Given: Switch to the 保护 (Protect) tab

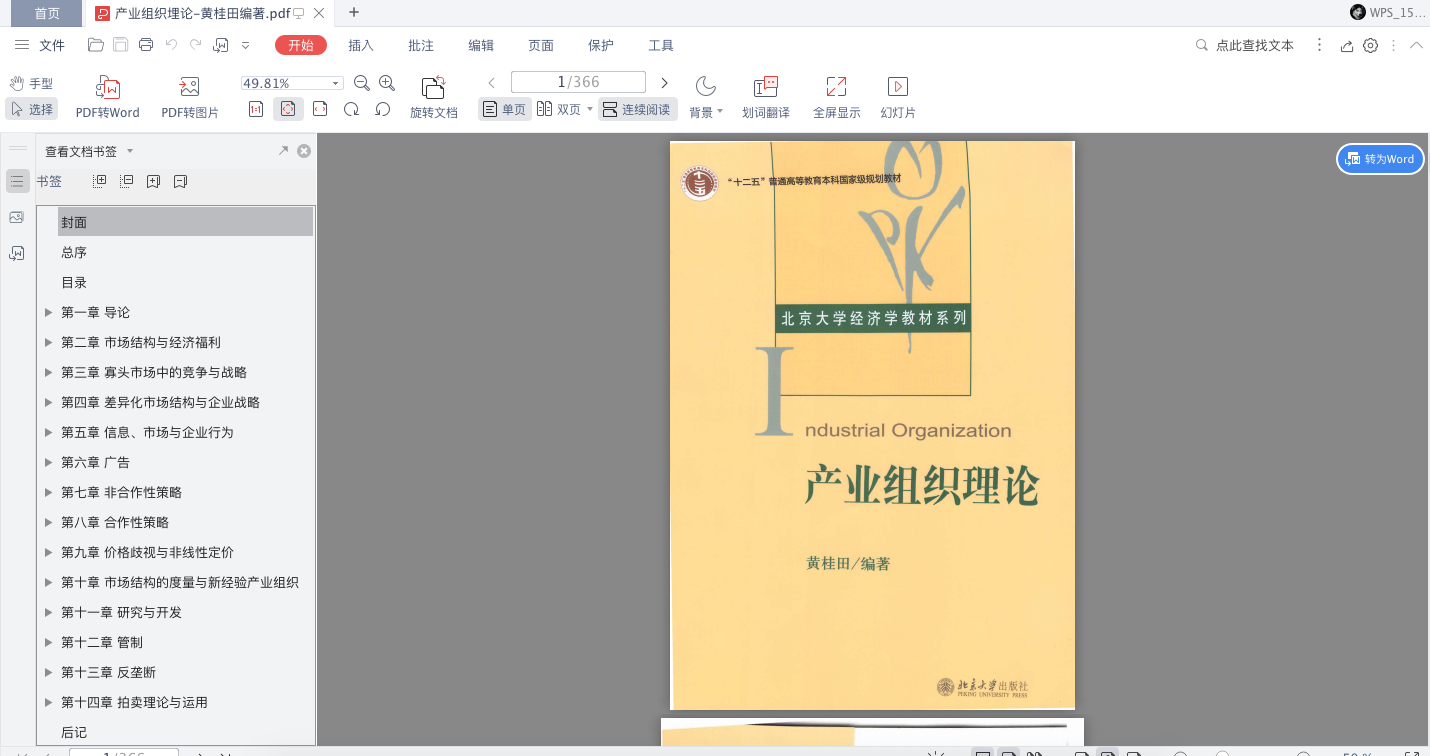Looking at the screenshot, I should 601,45.
